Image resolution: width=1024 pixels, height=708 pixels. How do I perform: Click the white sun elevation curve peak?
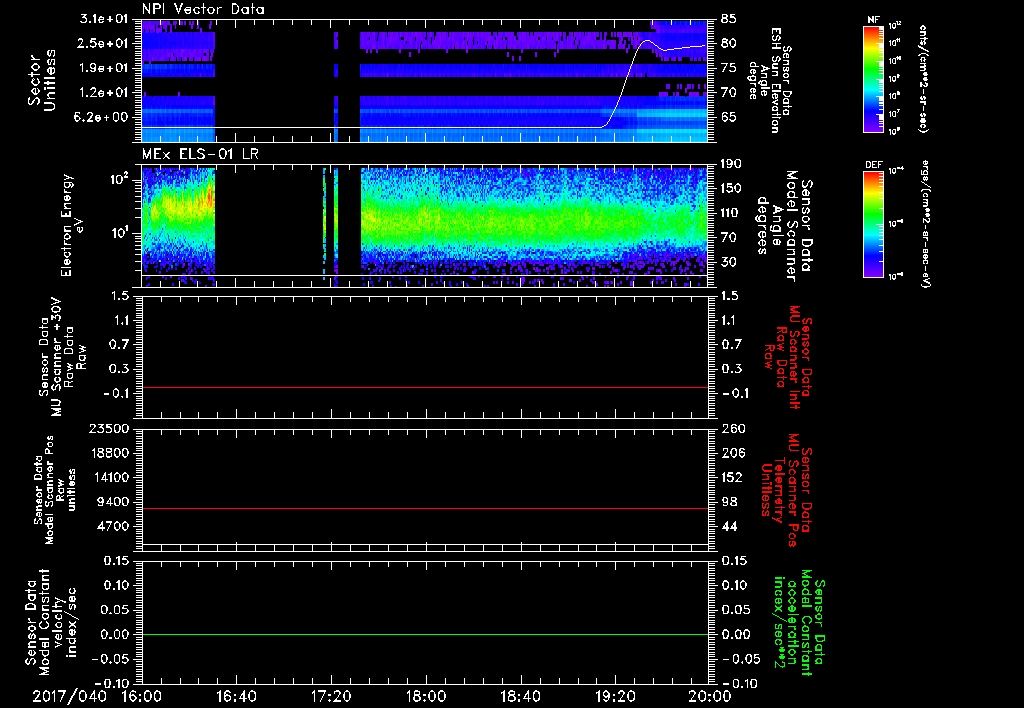647,41
